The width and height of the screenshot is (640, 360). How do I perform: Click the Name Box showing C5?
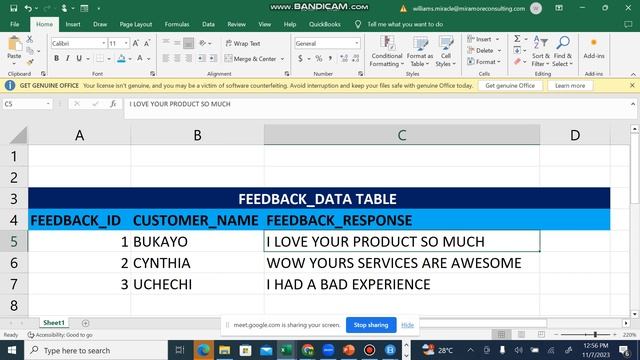(x=24, y=104)
